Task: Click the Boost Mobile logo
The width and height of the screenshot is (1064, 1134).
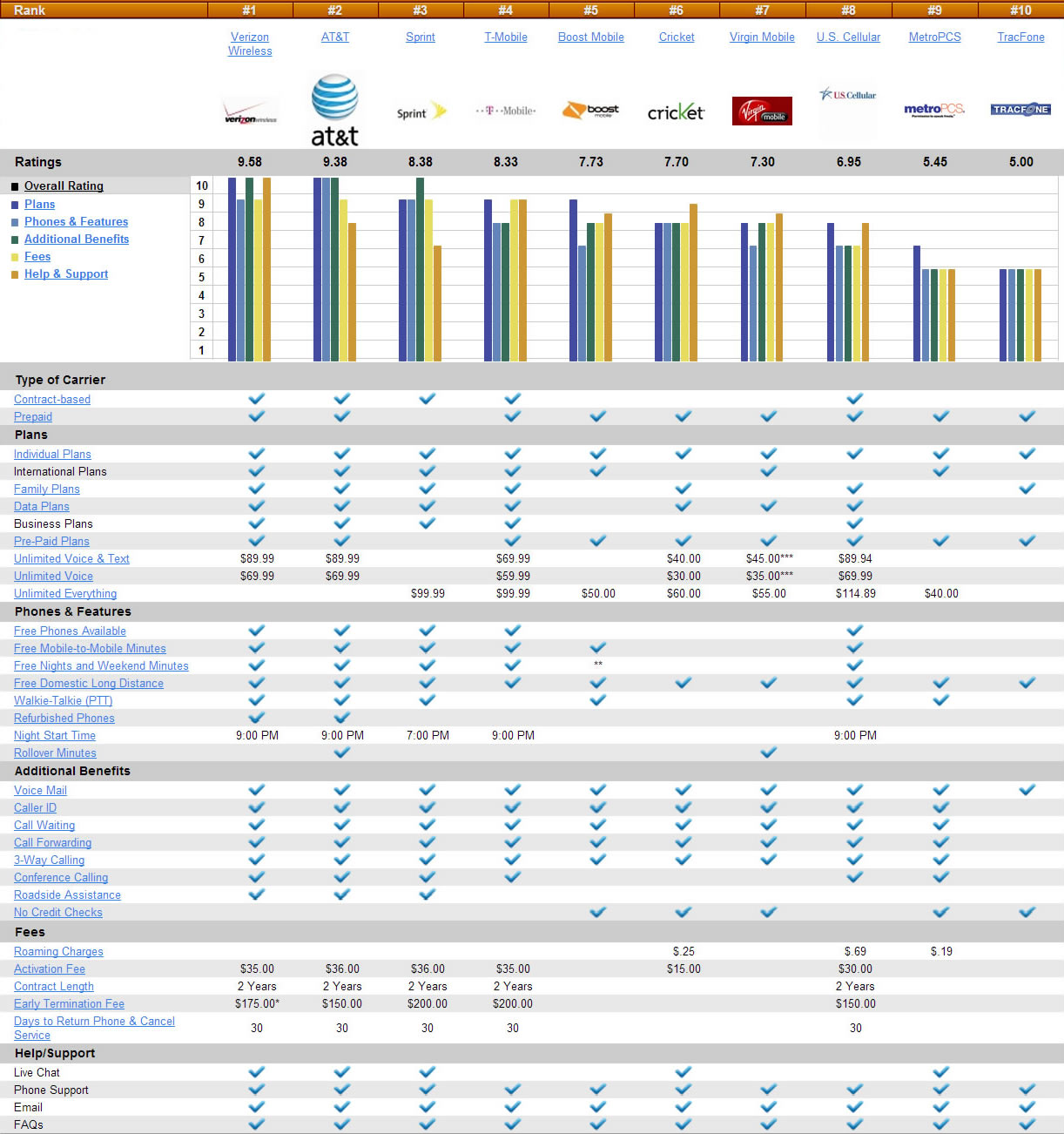Action: [591, 111]
